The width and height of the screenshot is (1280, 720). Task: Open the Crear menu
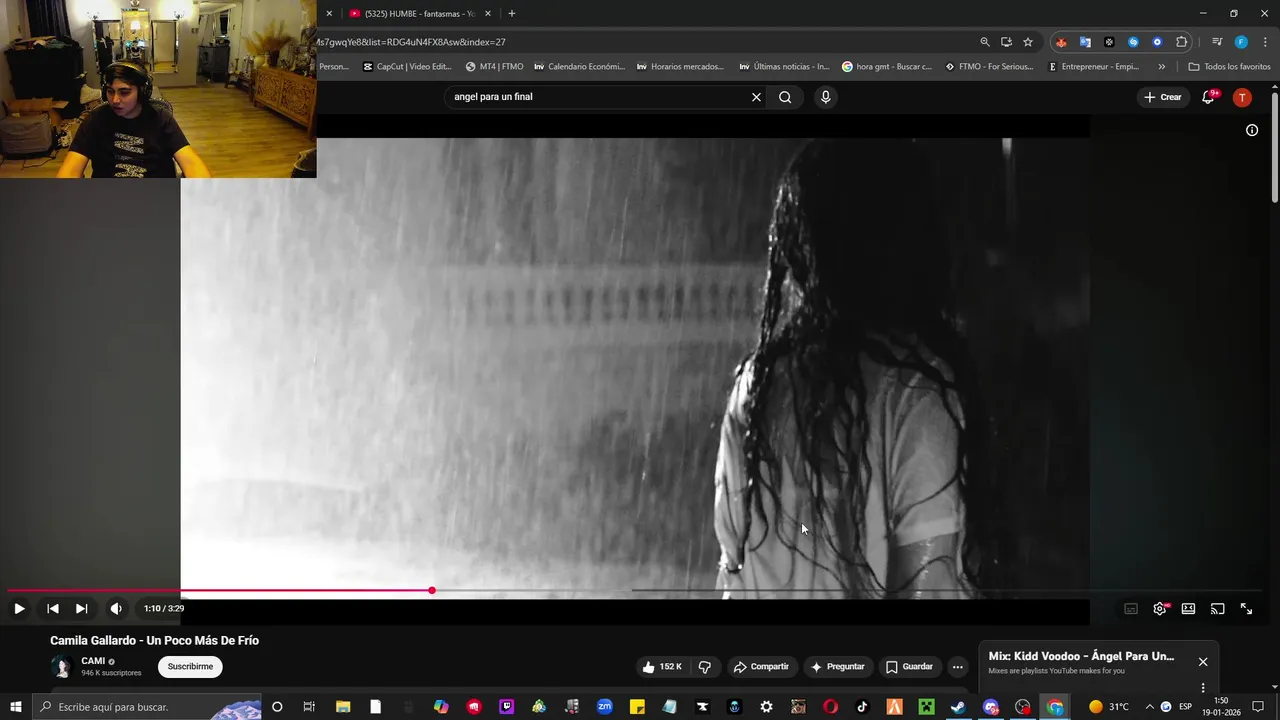[1163, 97]
